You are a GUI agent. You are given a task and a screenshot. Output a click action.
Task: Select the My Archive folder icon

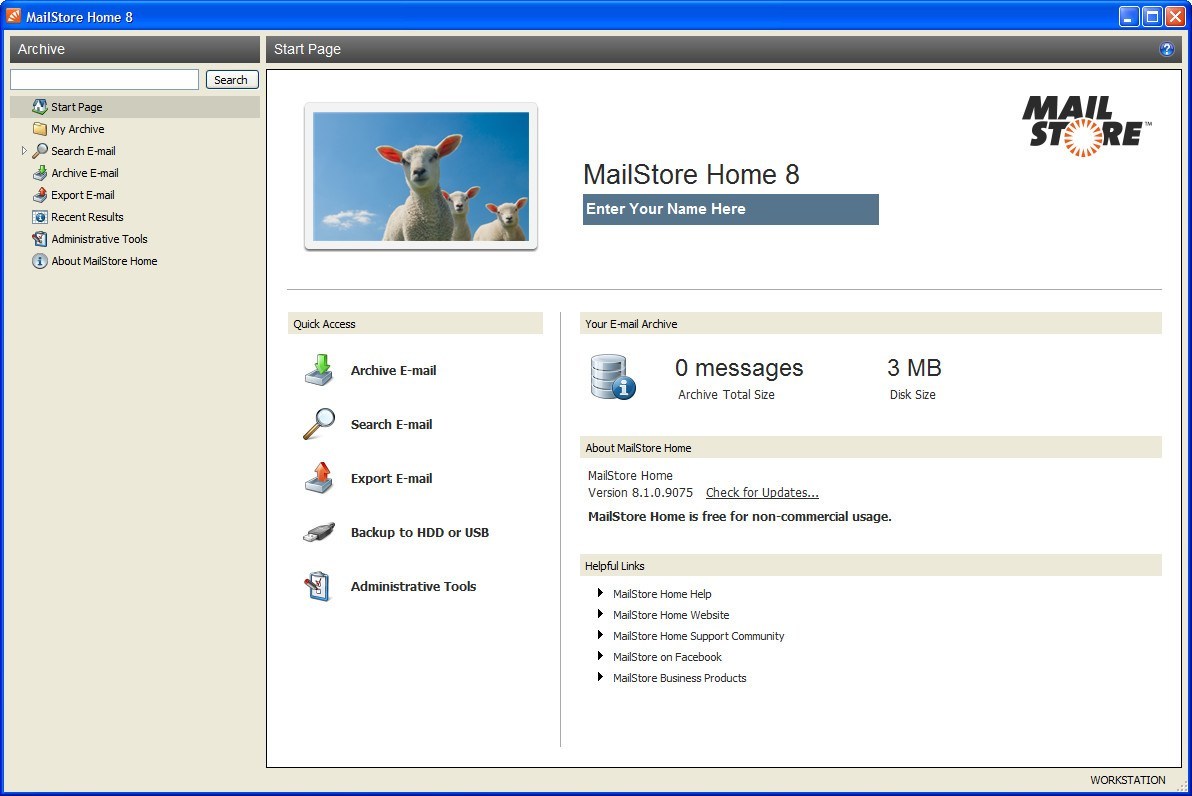pos(40,128)
